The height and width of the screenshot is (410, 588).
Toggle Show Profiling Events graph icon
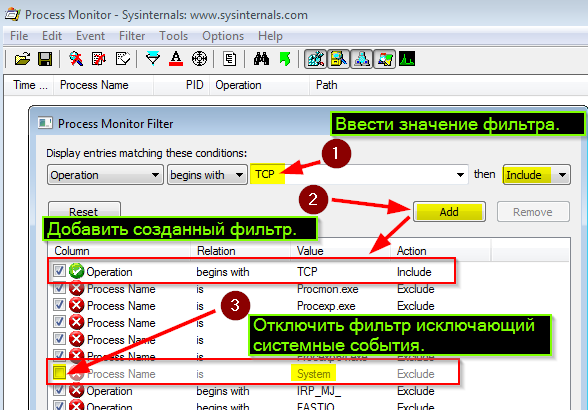point(407,59)
